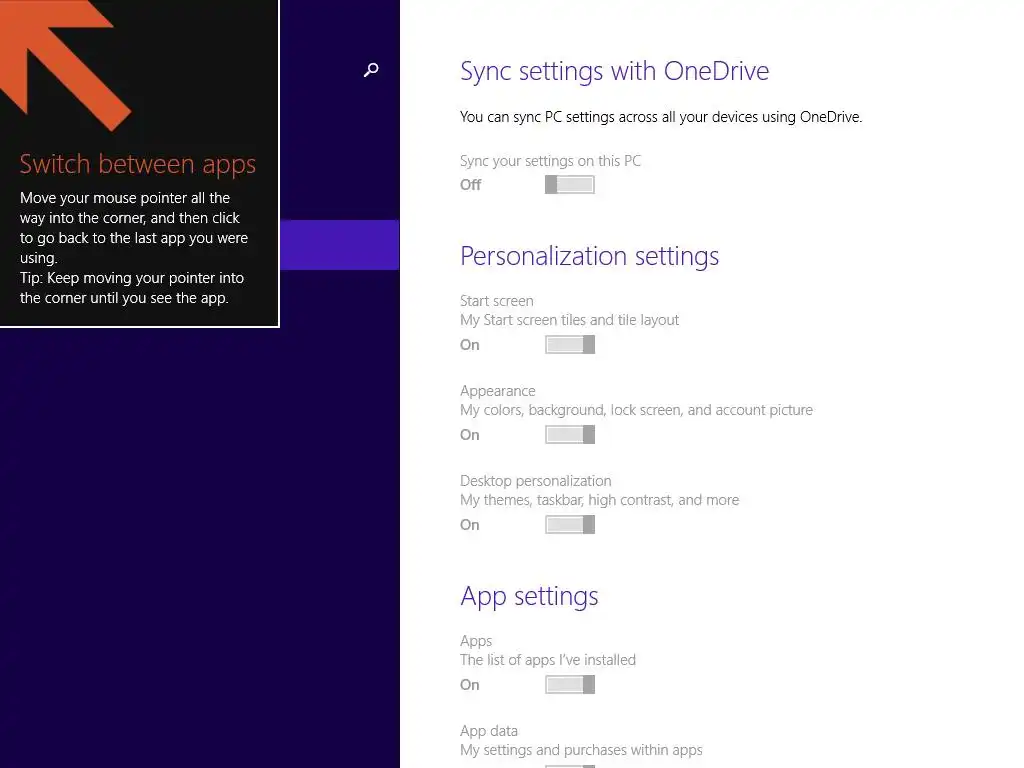
Task: Toggle Sync your settings on this PC
Action: click(x=569, y=185)
